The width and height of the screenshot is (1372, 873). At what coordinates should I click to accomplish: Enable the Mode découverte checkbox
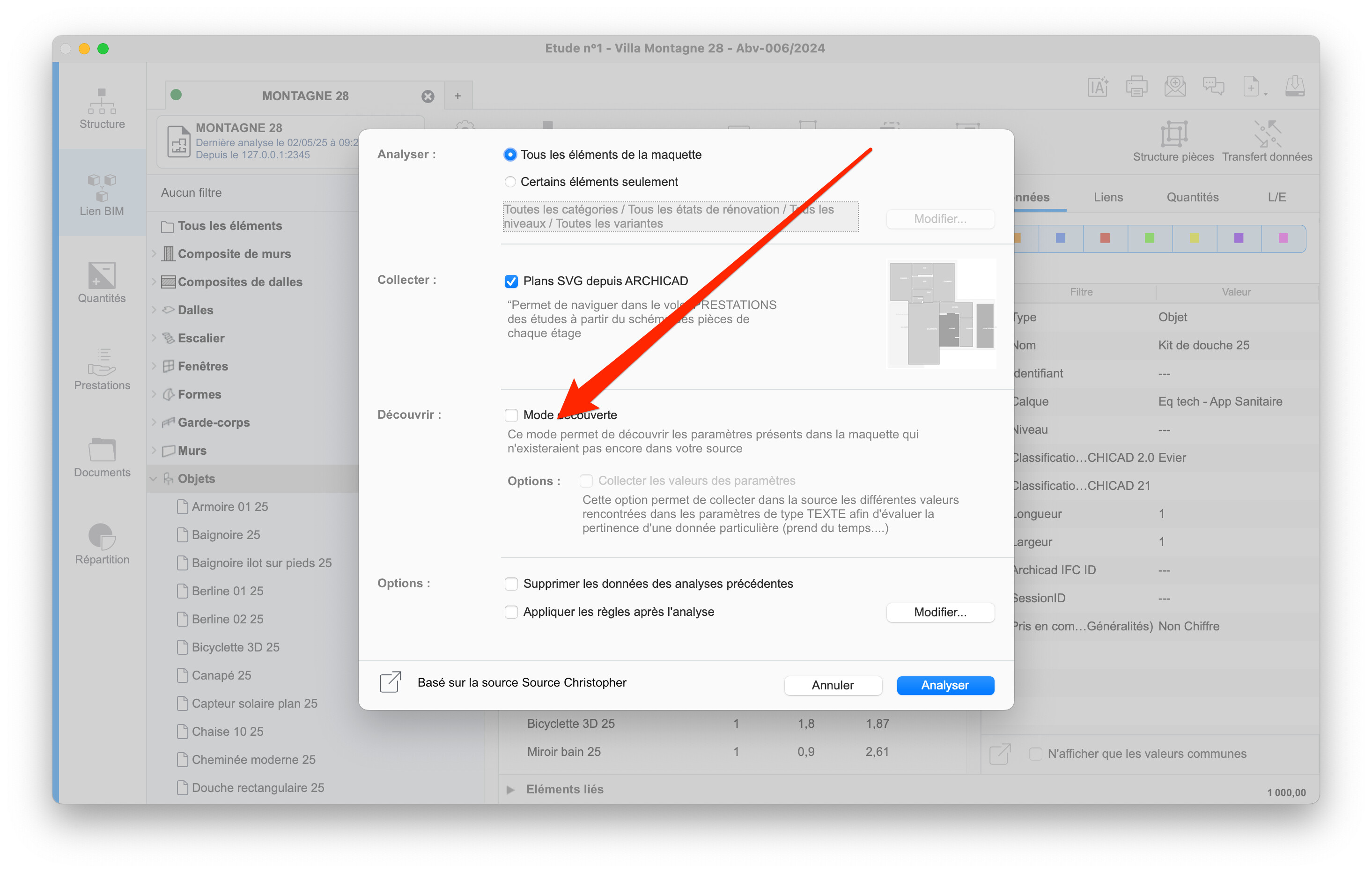[511, 415]
